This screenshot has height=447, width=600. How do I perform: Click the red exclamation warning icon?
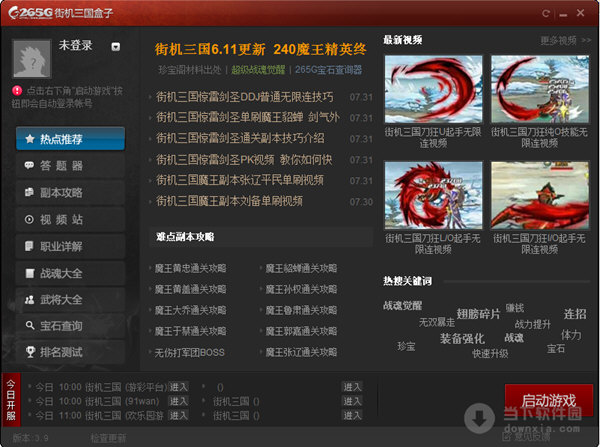pos(17,91)
